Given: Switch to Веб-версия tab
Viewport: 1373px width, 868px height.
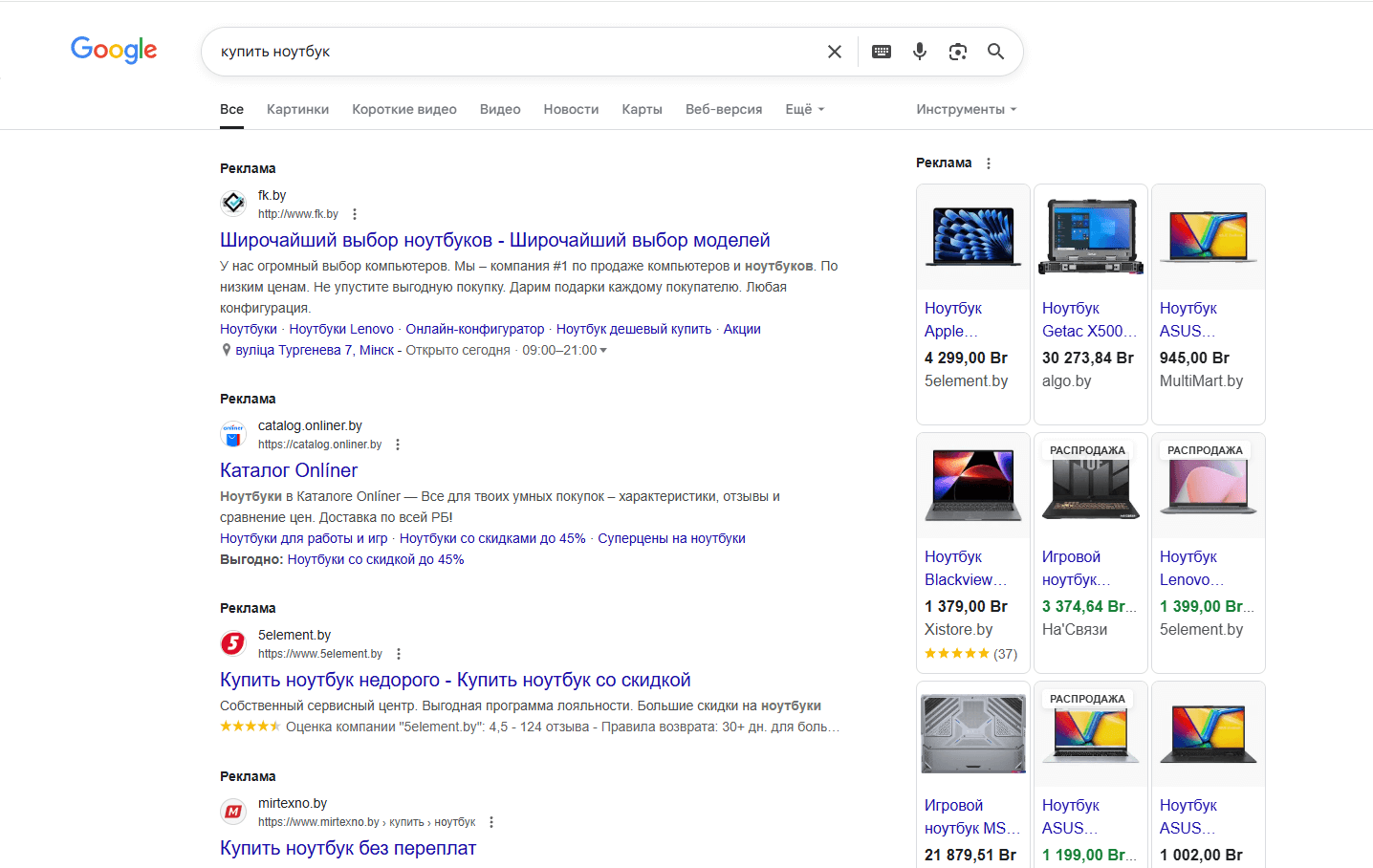Looking at the screenshot, I should [x=724, y=109].
